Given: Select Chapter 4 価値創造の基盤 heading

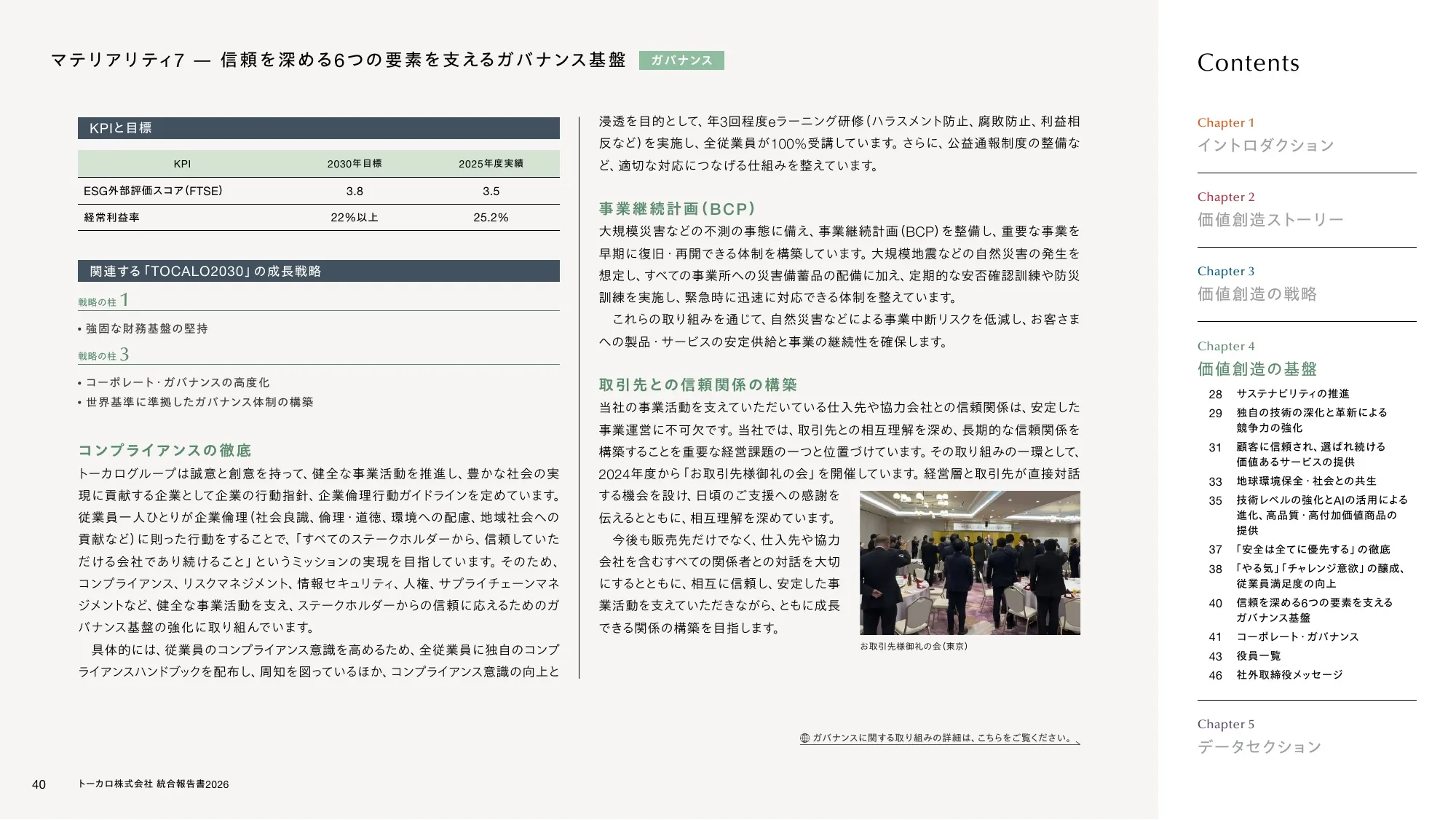Looking at the screenshot, I should (1257, 358).
